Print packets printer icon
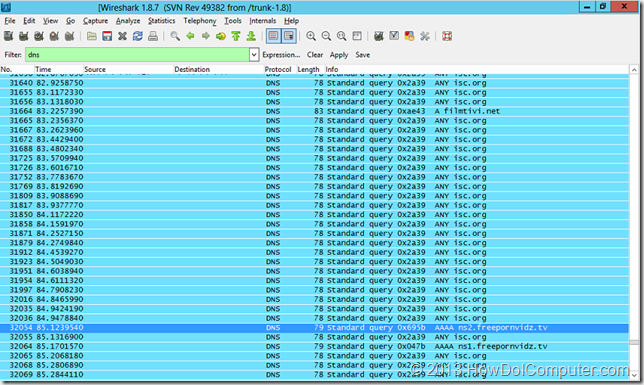 click(x=153, y=36)
